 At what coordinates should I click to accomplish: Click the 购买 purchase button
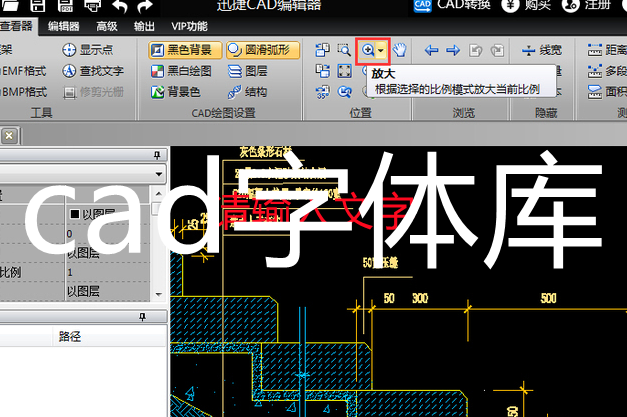point(526,5)
